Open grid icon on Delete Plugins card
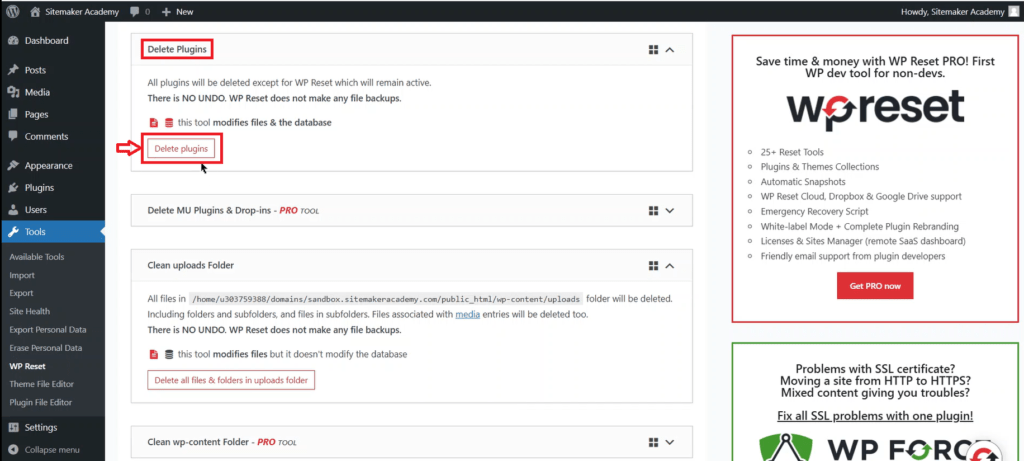Screen dimensions: 1024x461 (x=652, y=50)
